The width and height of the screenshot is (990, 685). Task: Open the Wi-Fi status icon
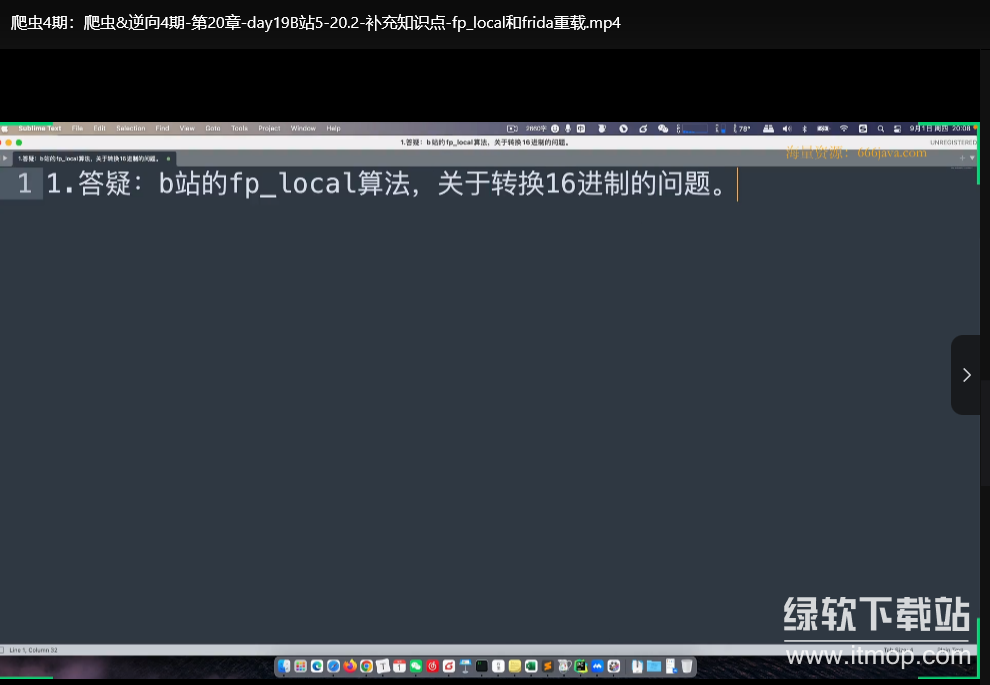[x=844, y=128]
